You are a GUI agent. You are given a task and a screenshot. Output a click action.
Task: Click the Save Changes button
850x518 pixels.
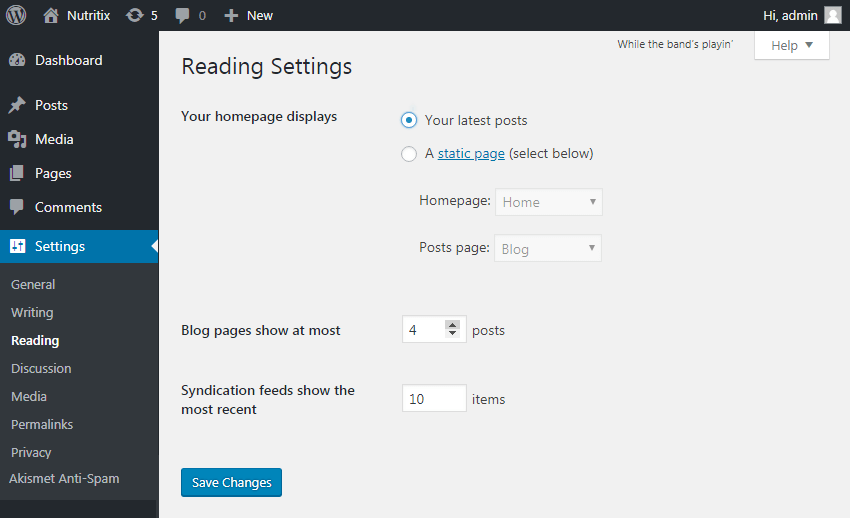(x=231, y=482)
